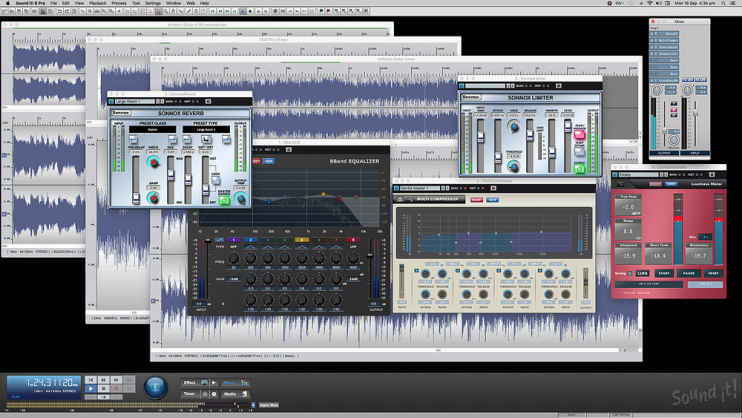Click the rewind-to-start button in transport
The image size is (742, 418).
89,379
